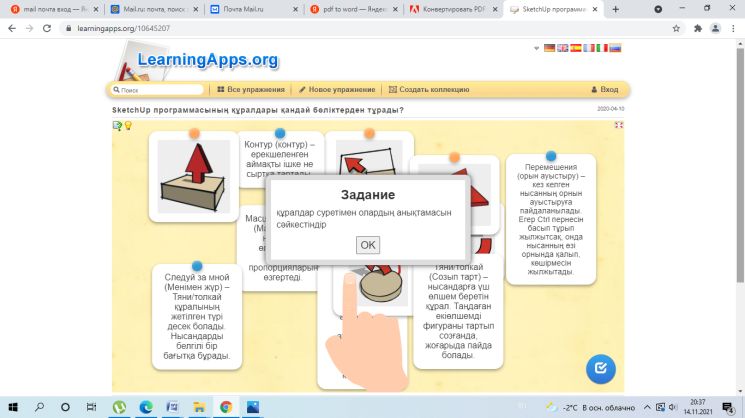Open Microsoft Edge from taskbar
The height and width of the screenshot is (418, 745).
pos(146,407)
